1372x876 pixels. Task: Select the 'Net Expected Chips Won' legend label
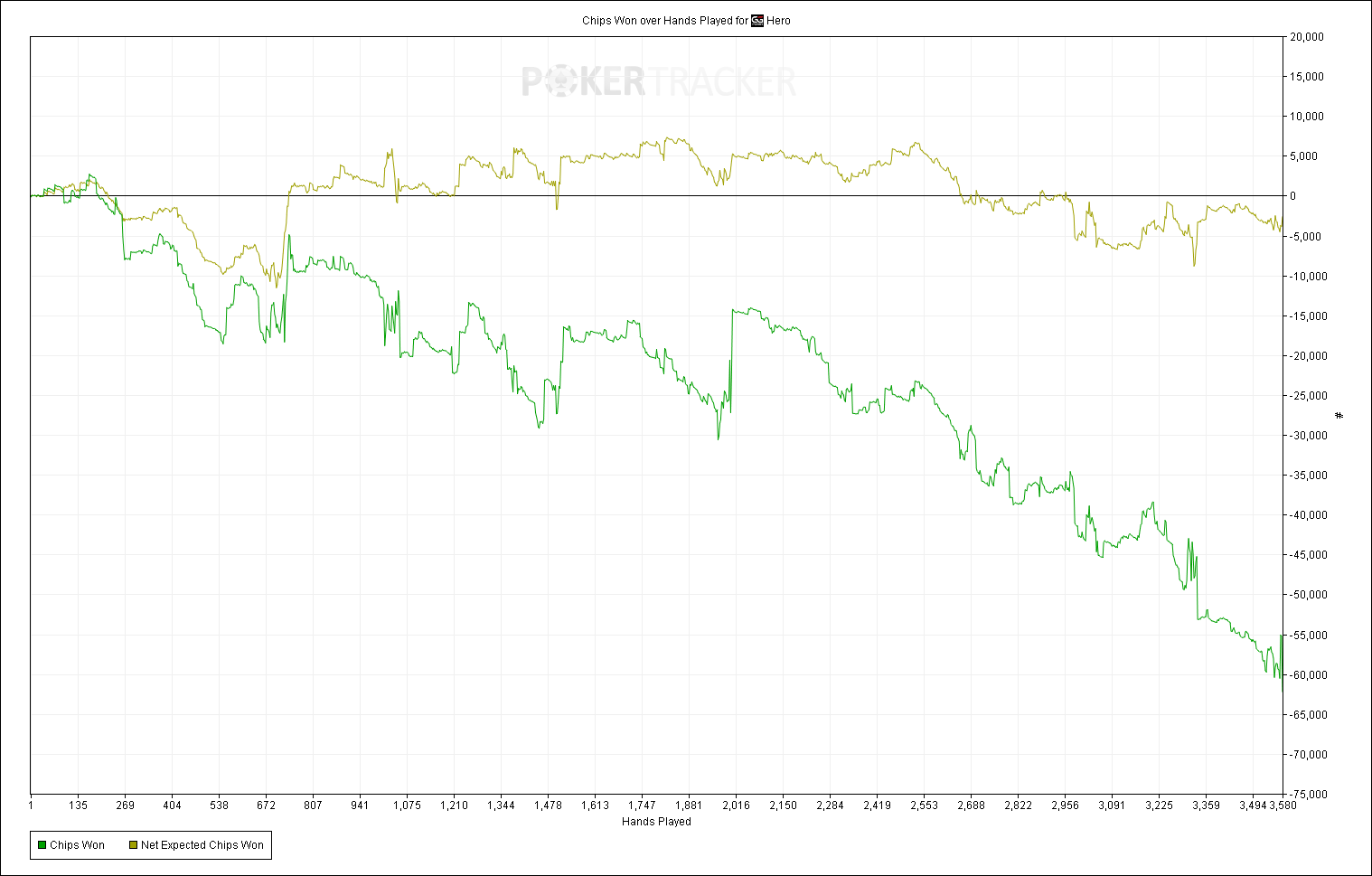point(202,845)
